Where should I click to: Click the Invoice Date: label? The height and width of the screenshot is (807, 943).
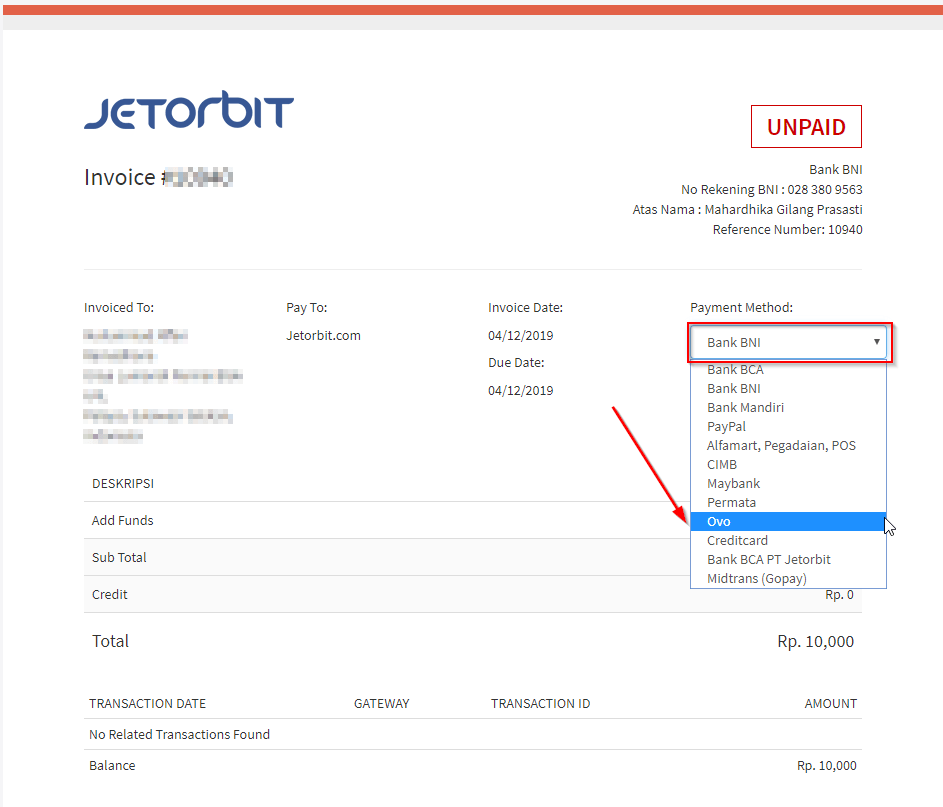pyautogui.click(x=526, y=308)
